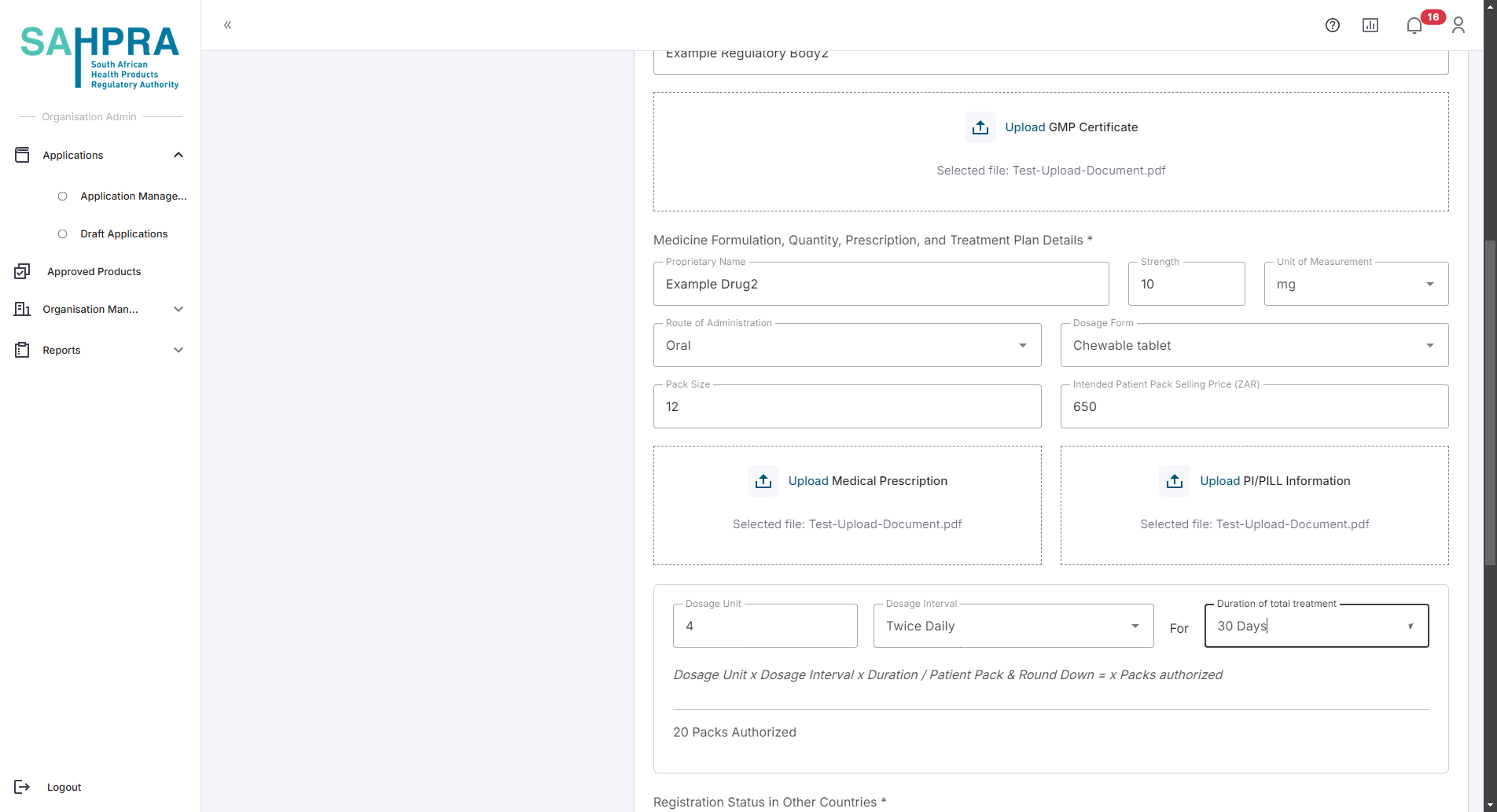1497x812 pixels.
Task: Open the user profile icon
Action: point(1458,25)
